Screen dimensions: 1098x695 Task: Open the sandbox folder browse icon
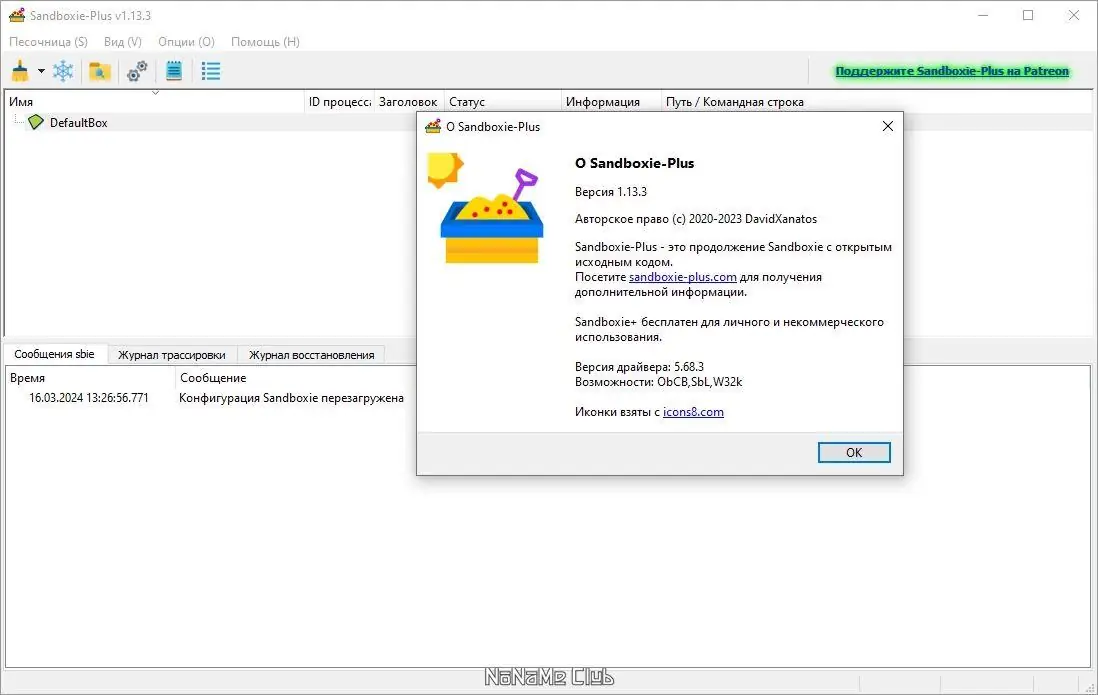99,71
